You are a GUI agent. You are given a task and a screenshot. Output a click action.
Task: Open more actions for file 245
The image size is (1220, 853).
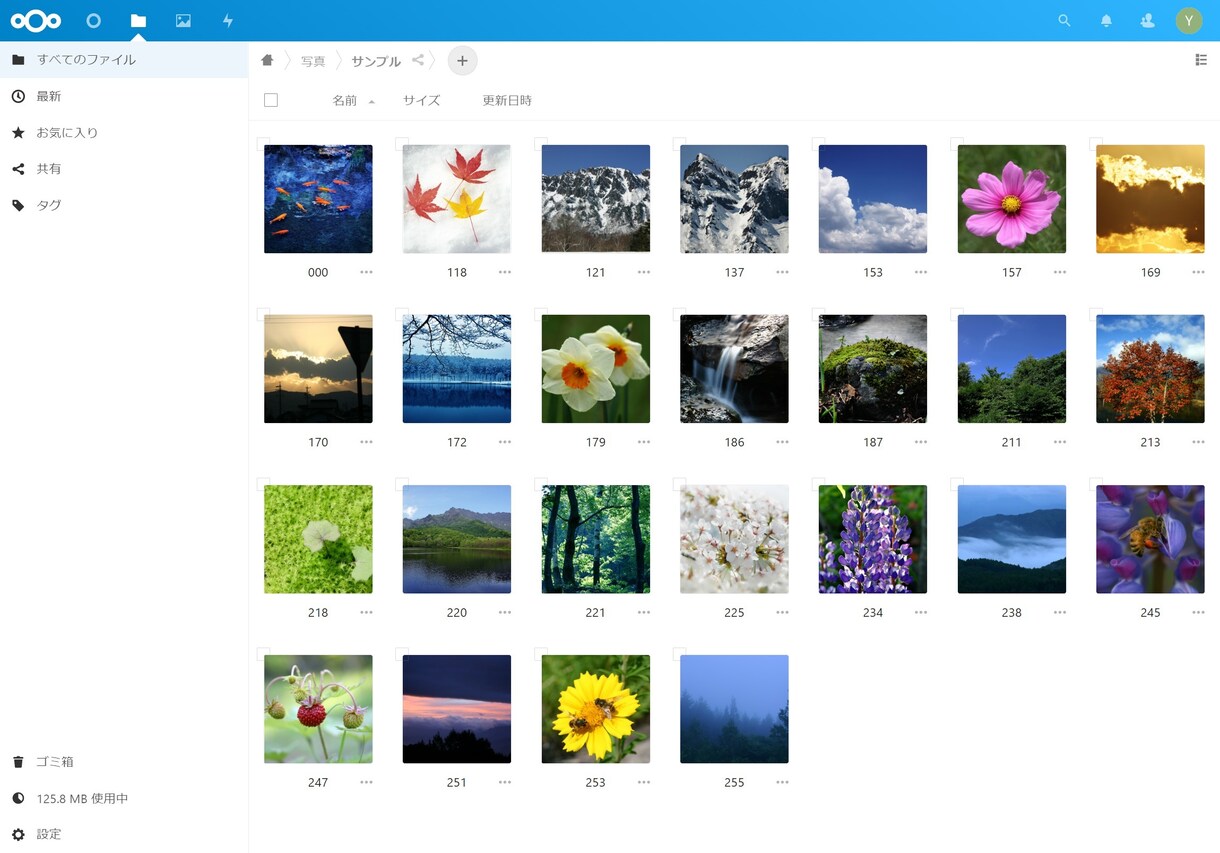[x=1198, y=612]
